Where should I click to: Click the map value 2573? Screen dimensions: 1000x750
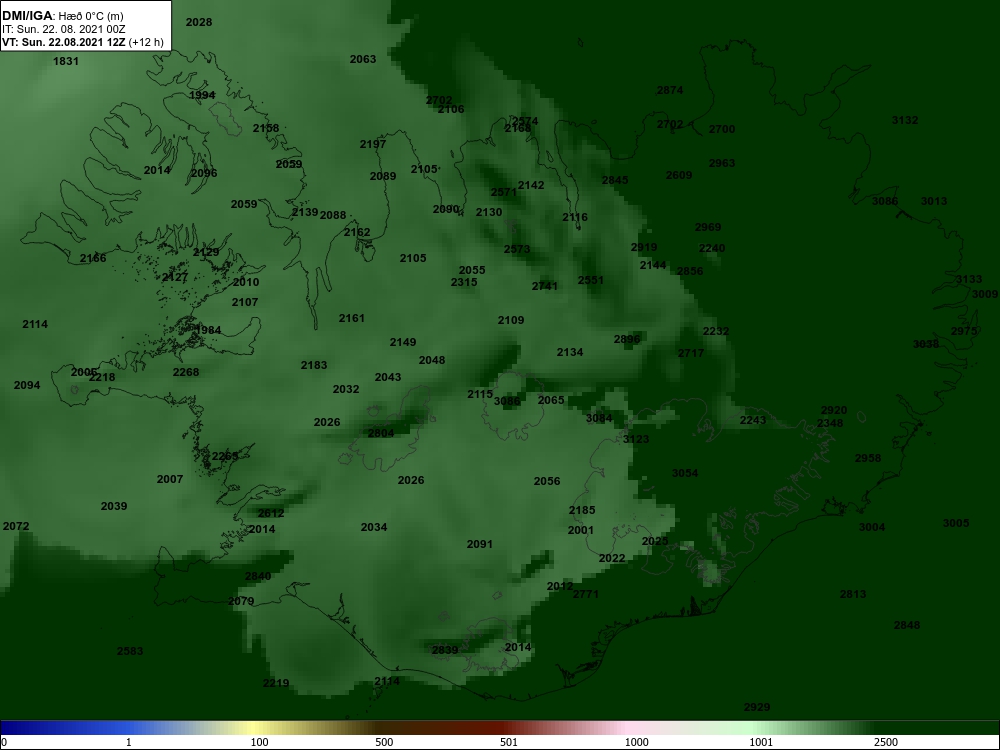(x=517, y=249)
